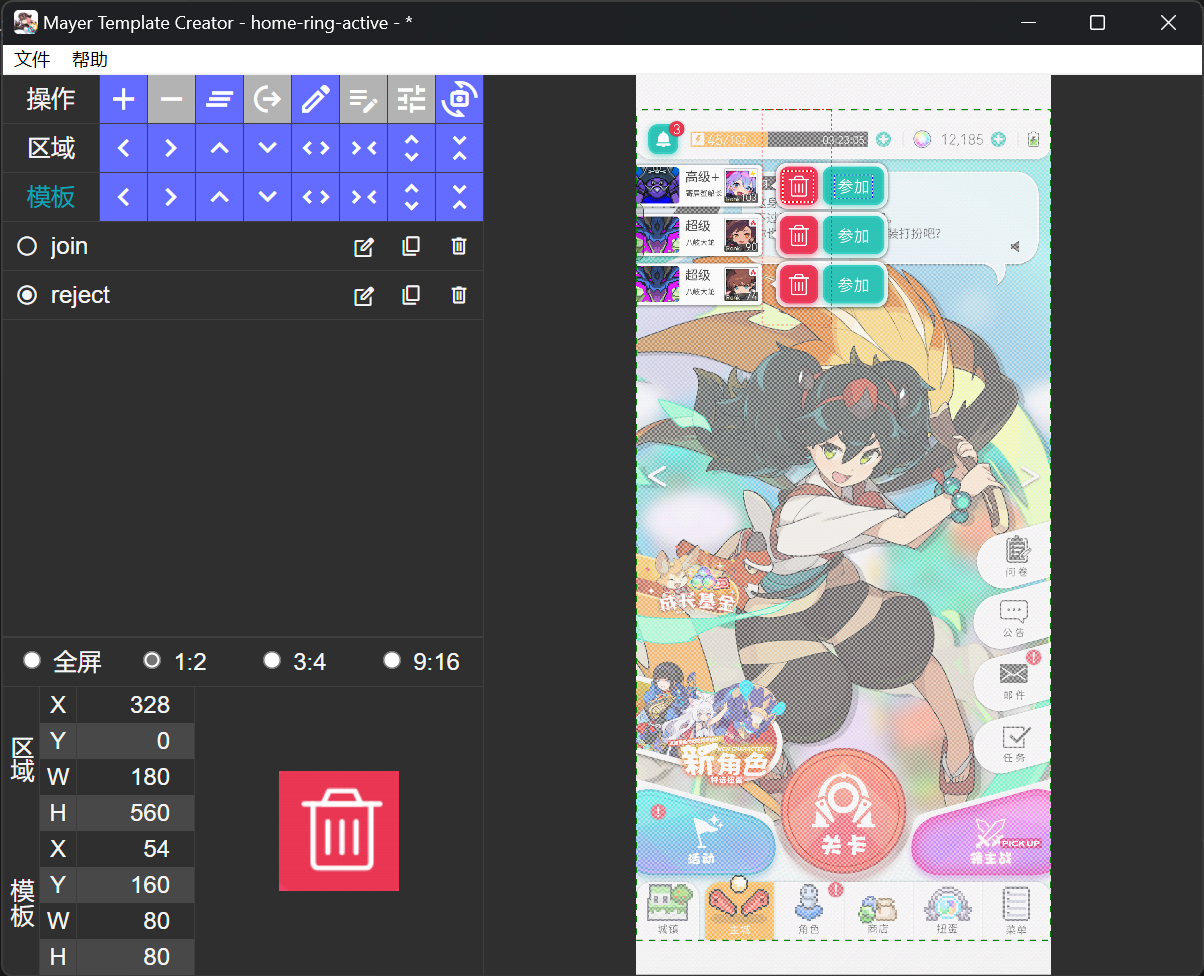Shrink 模板 height with inward vertical arrows

point(460,197)
